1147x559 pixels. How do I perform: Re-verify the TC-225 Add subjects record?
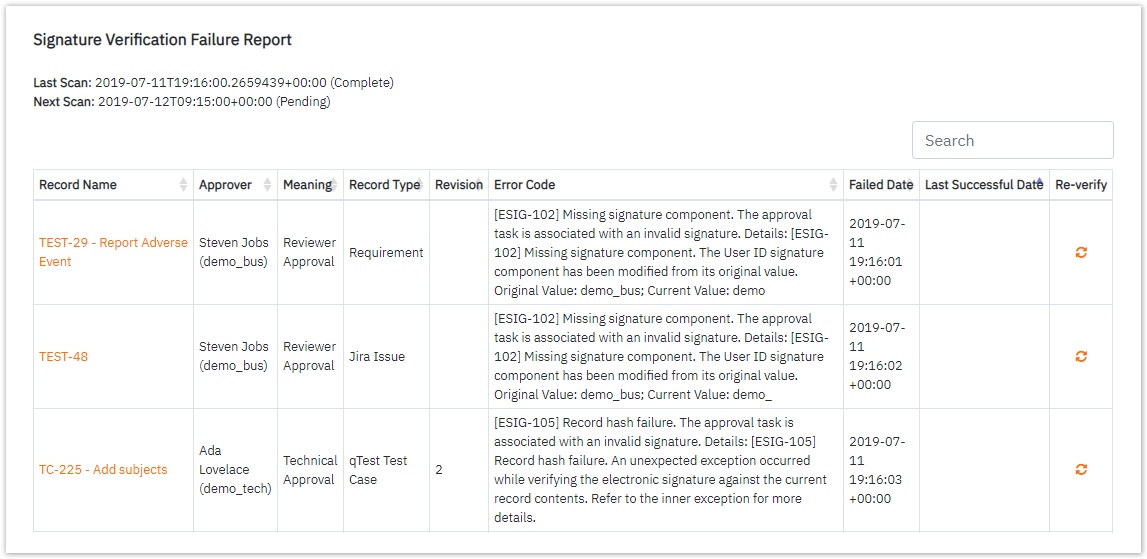click(x=1081, y=469)
